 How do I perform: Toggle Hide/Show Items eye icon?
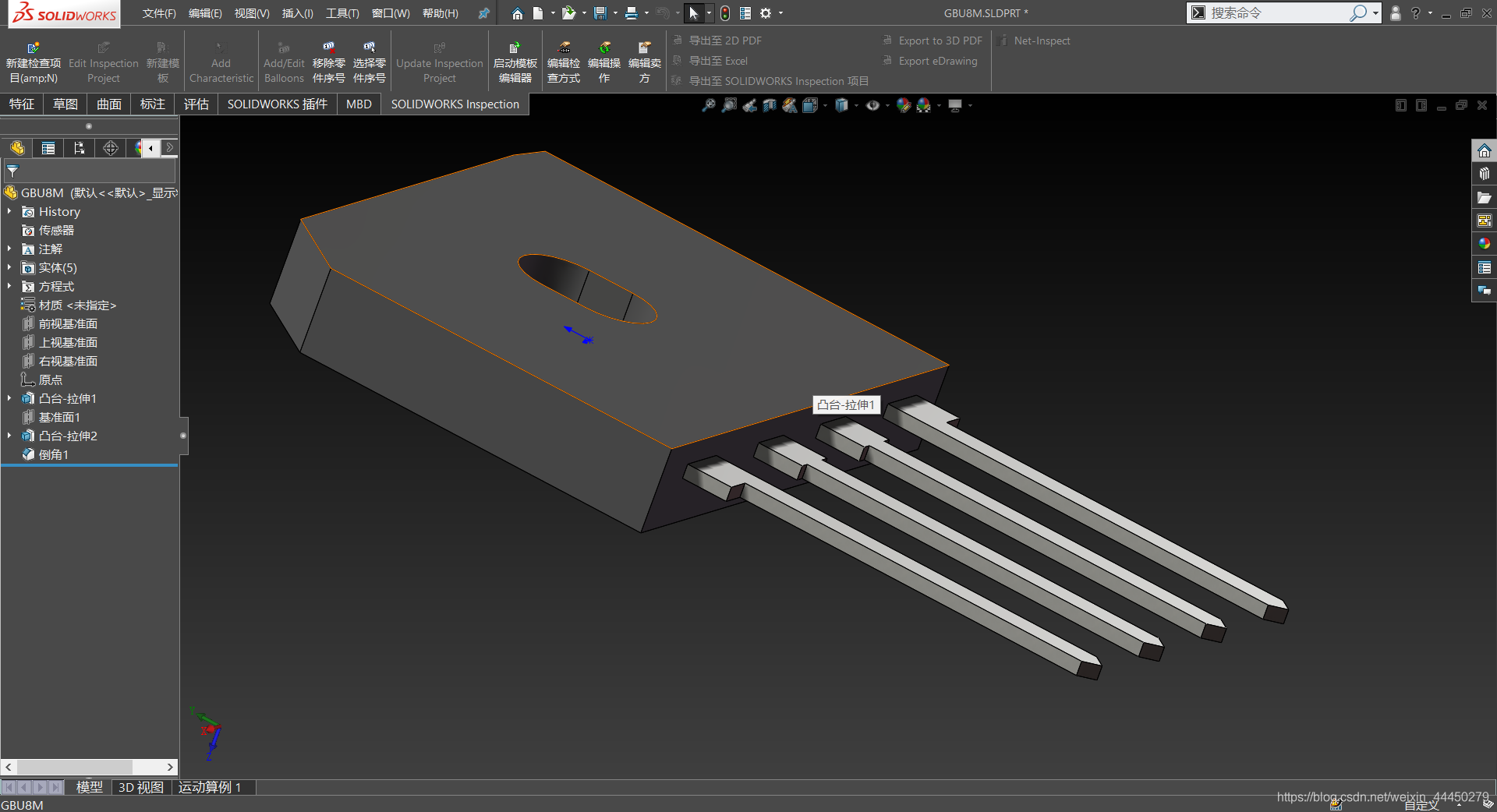click(x=872, y=105)
